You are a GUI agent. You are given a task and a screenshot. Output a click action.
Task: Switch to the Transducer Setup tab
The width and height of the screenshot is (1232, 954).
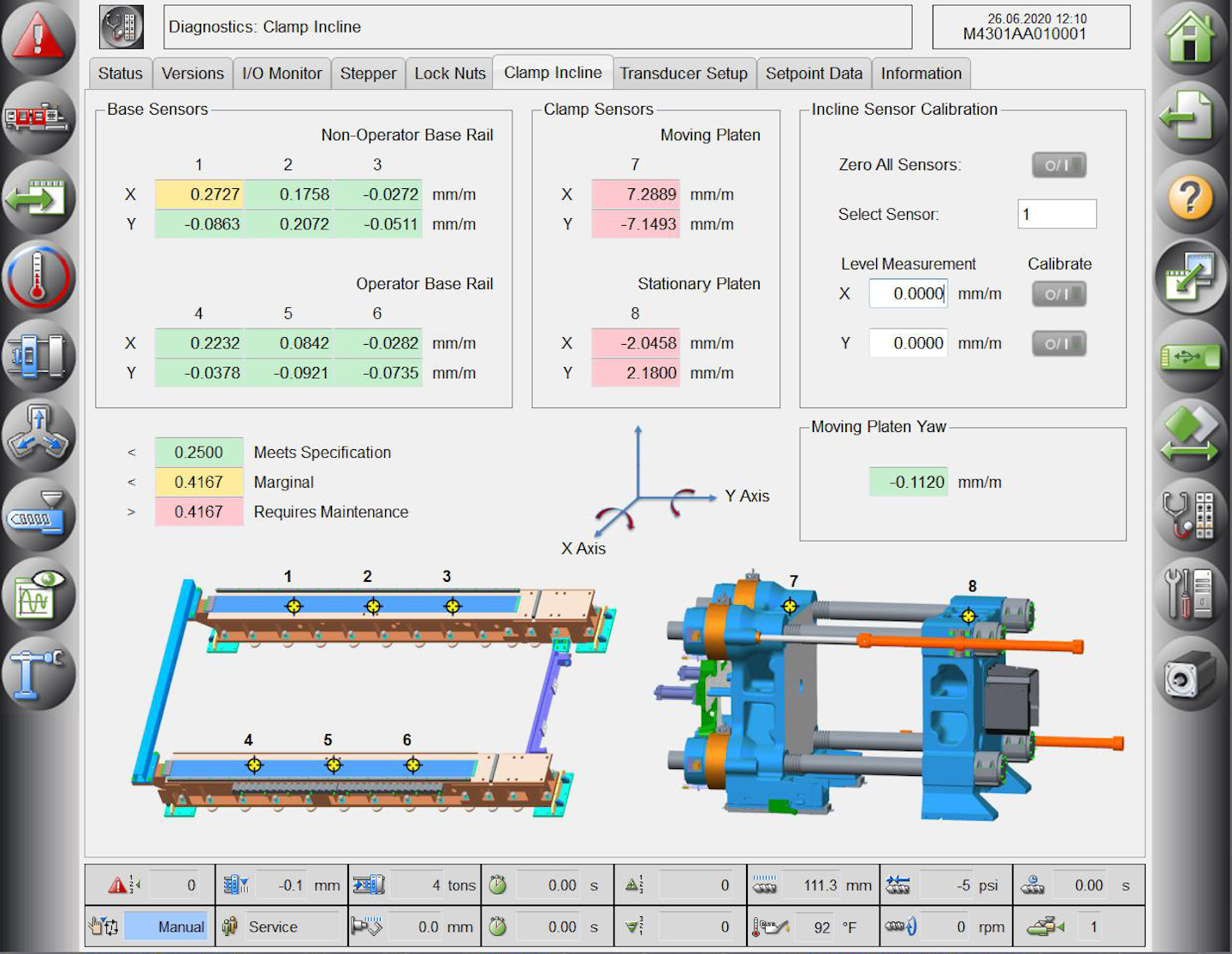tap(684, 74)
